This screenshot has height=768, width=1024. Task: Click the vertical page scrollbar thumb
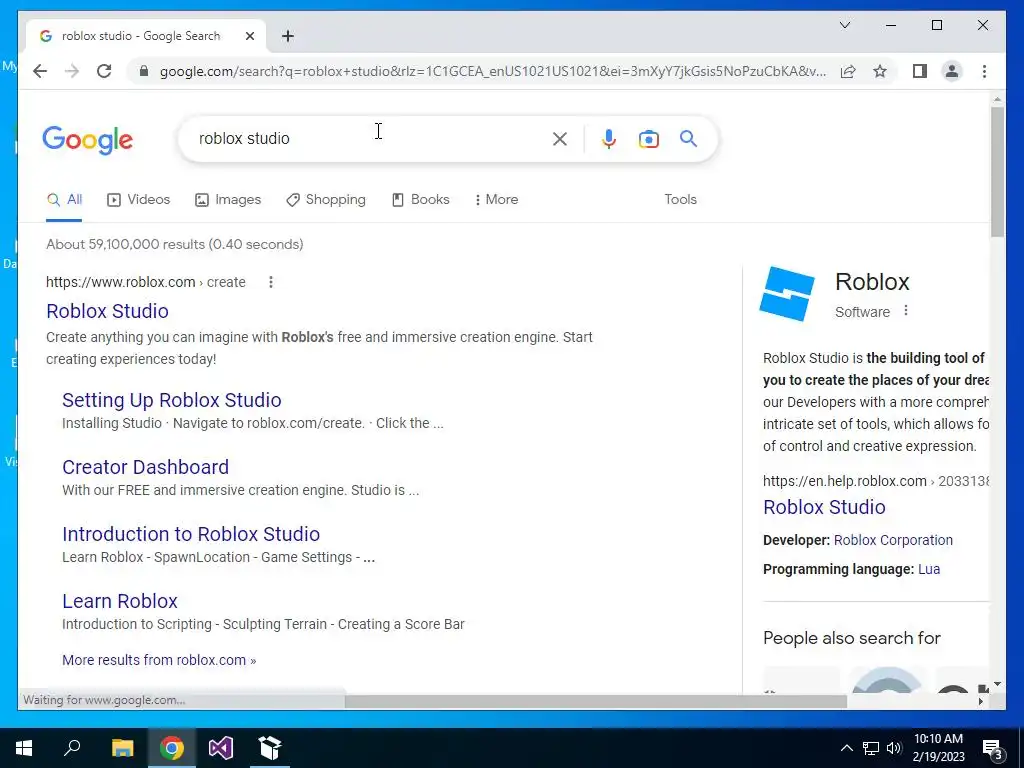[997, 172]
